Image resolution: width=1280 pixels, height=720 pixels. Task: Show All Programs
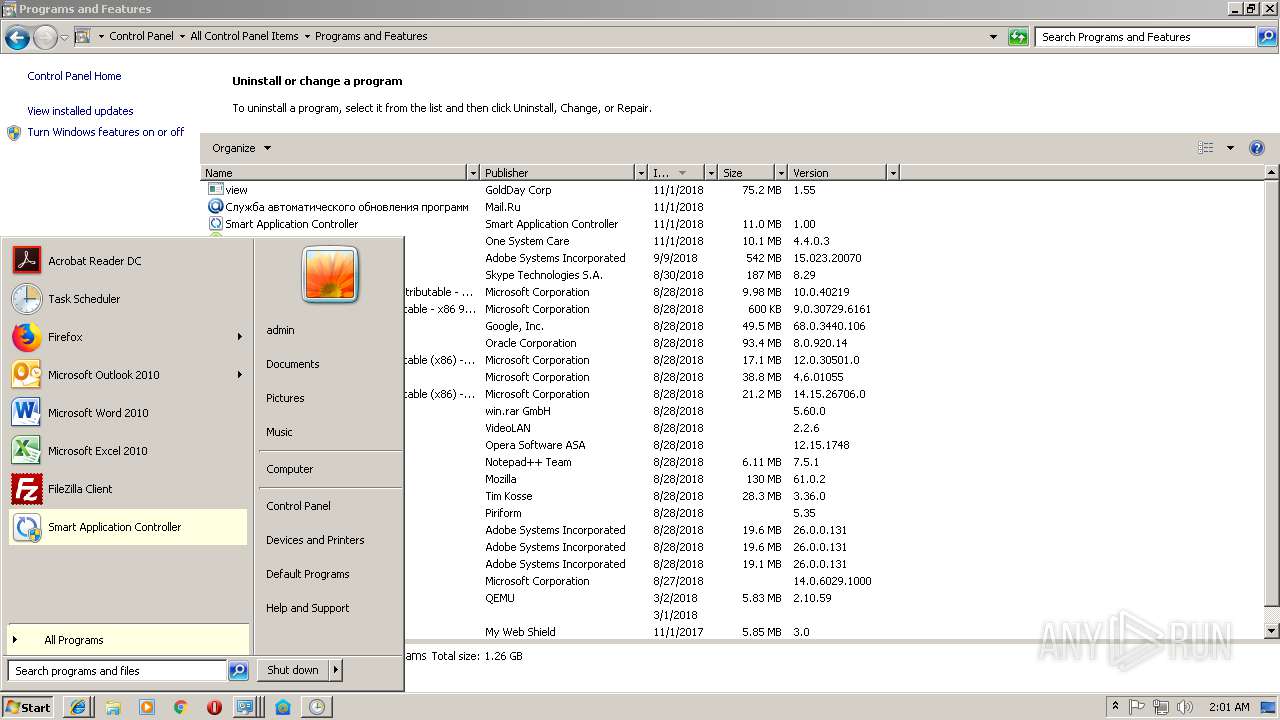[127, 640]
